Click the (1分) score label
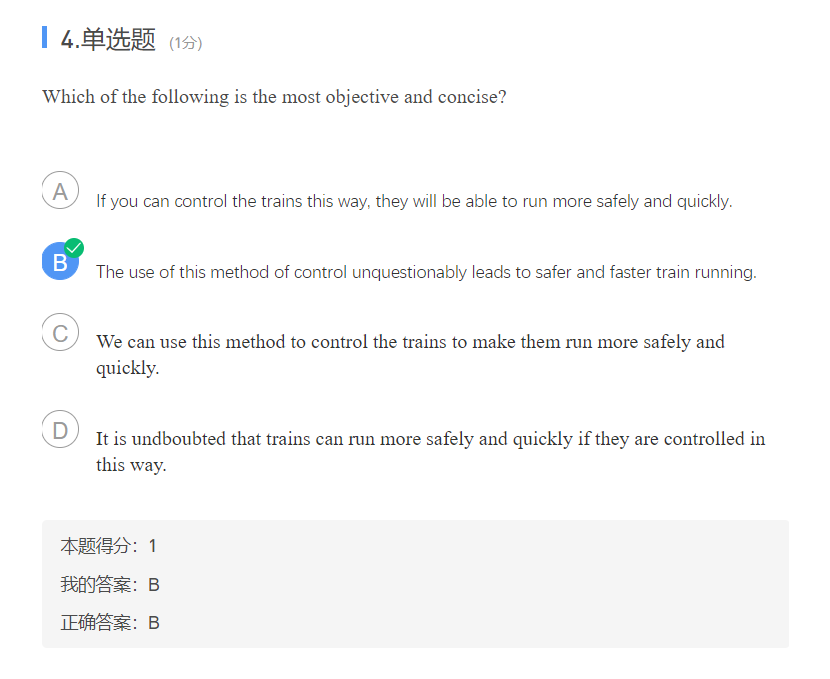830x679 pixels. coord(184,43)
